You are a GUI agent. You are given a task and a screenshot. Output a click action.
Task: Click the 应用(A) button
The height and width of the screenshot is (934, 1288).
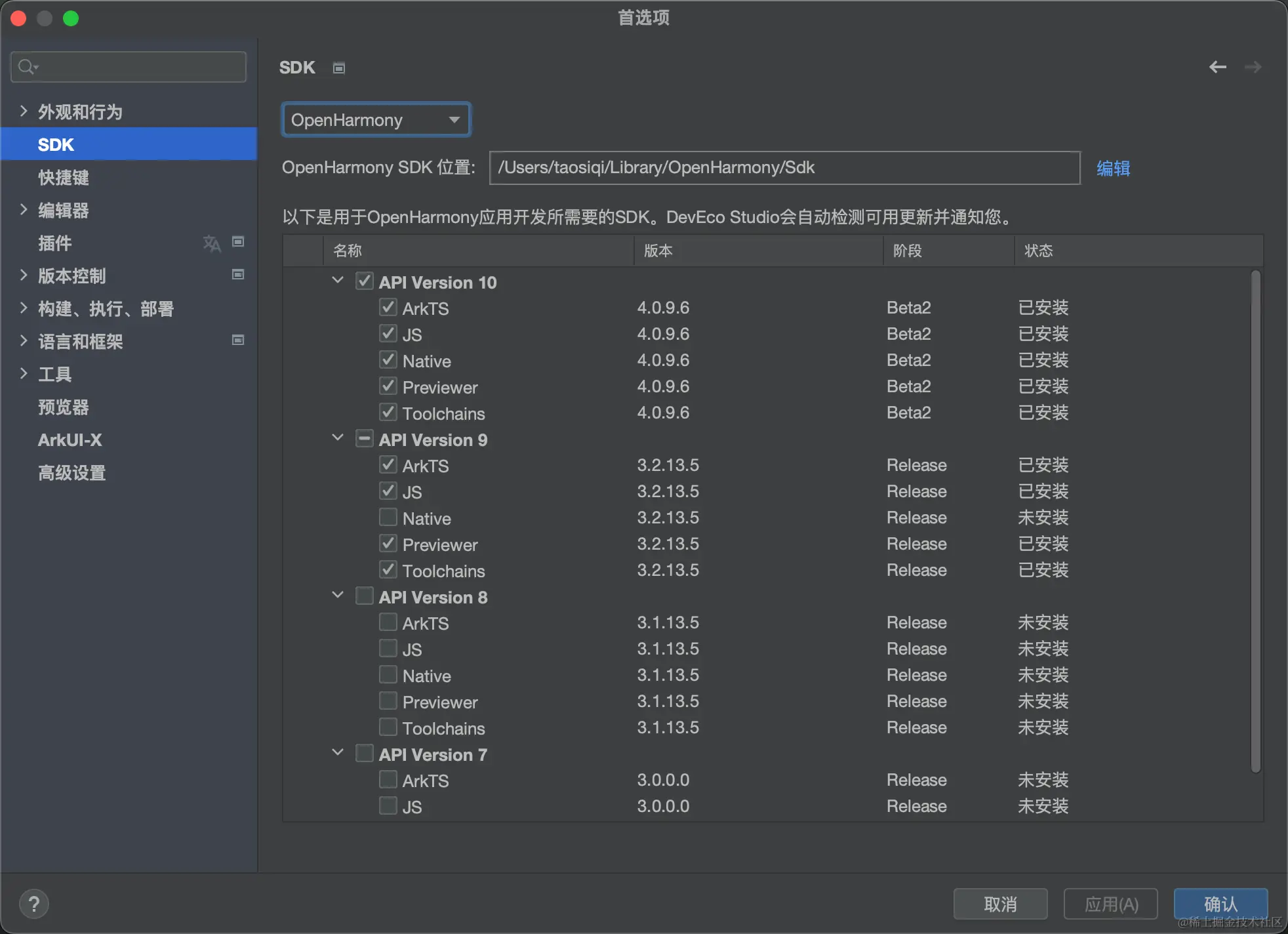[1111, 904]
